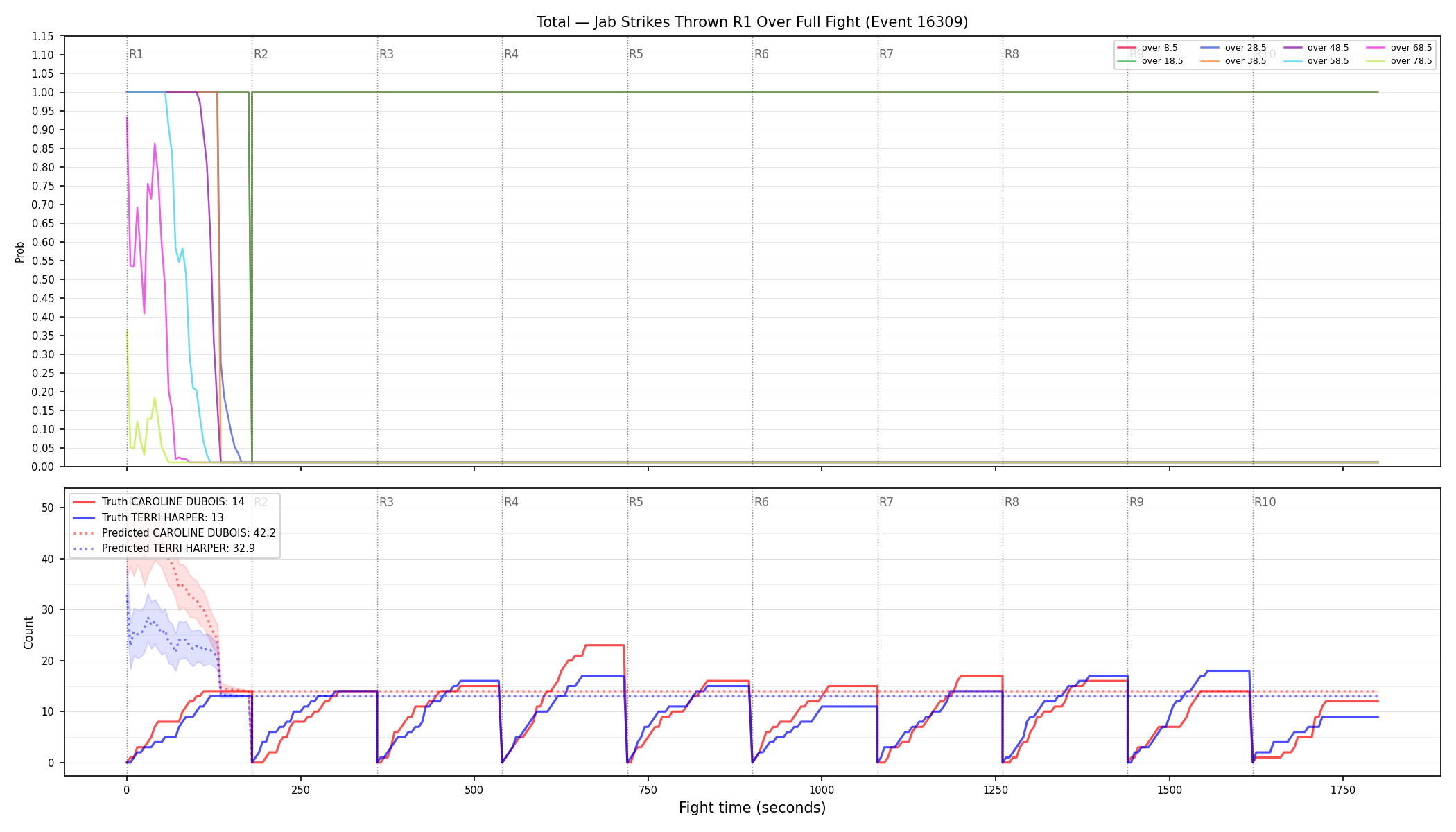
Task: Click the R4 round marker in the count chart
Action: 511,502
